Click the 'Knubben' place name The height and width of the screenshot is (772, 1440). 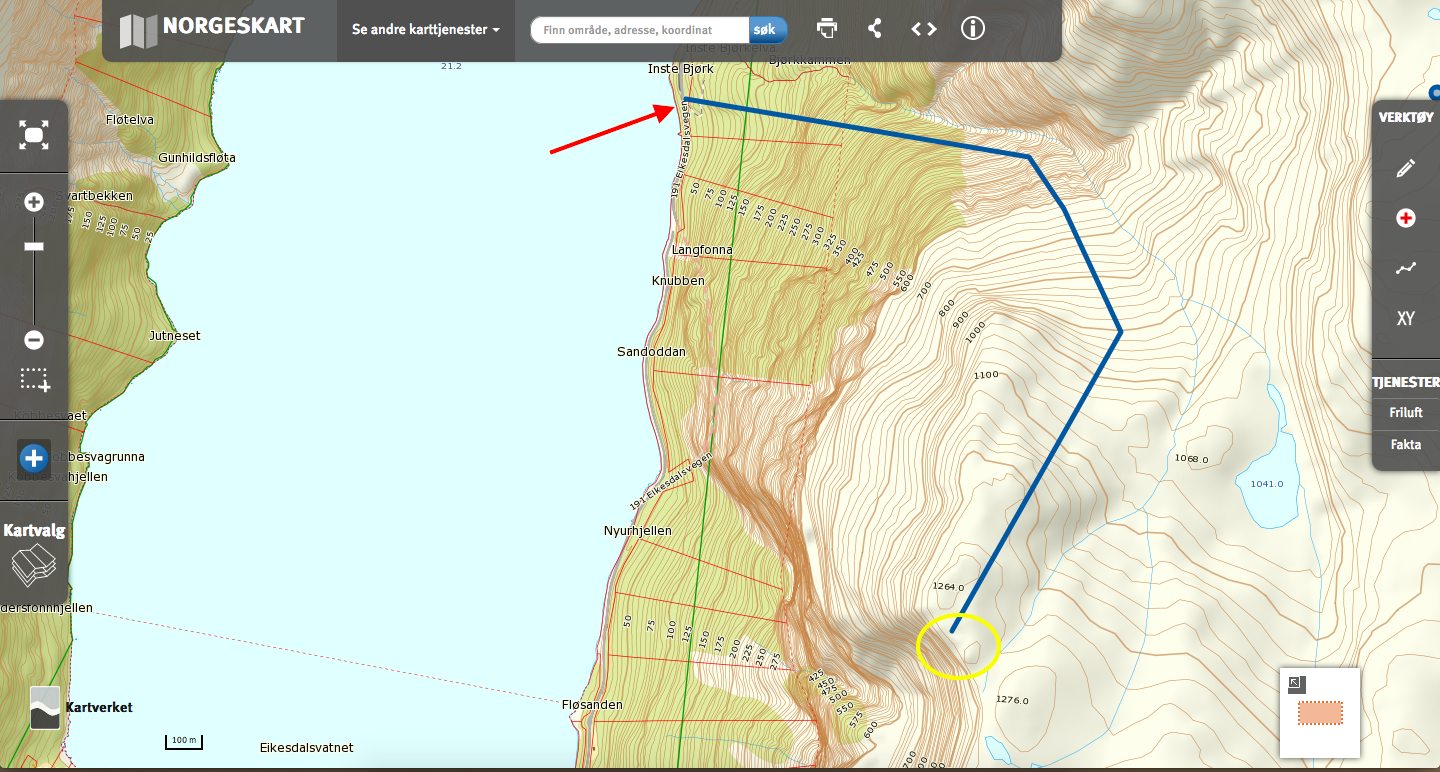pyautogui.click(x=678, y=281)
